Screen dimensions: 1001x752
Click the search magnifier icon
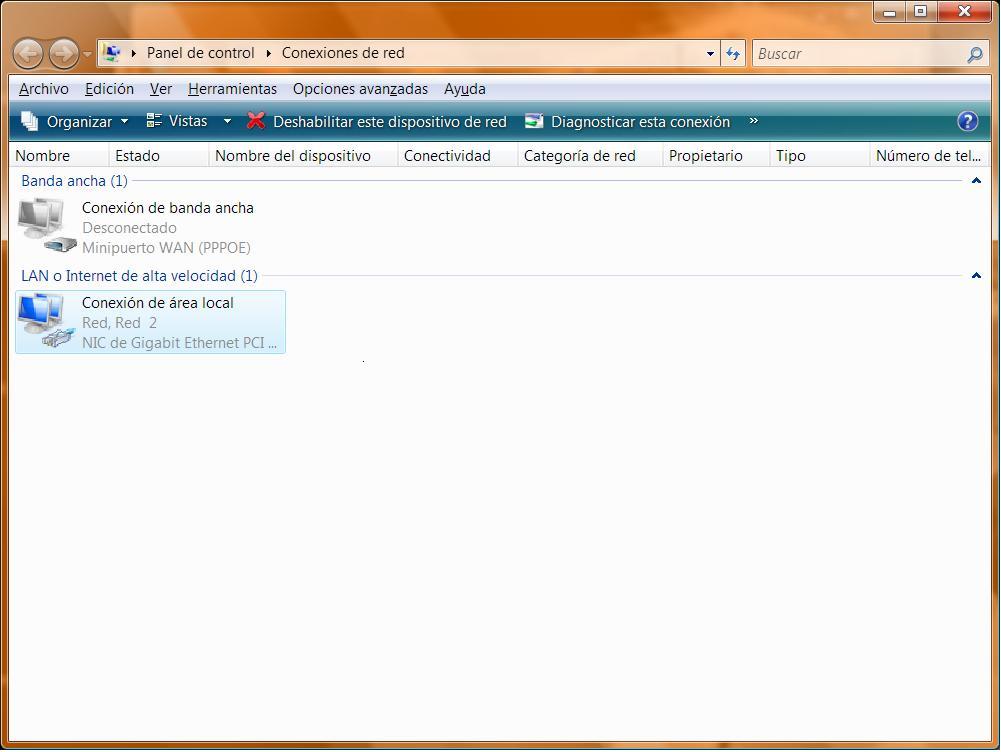tap(974, 54)
